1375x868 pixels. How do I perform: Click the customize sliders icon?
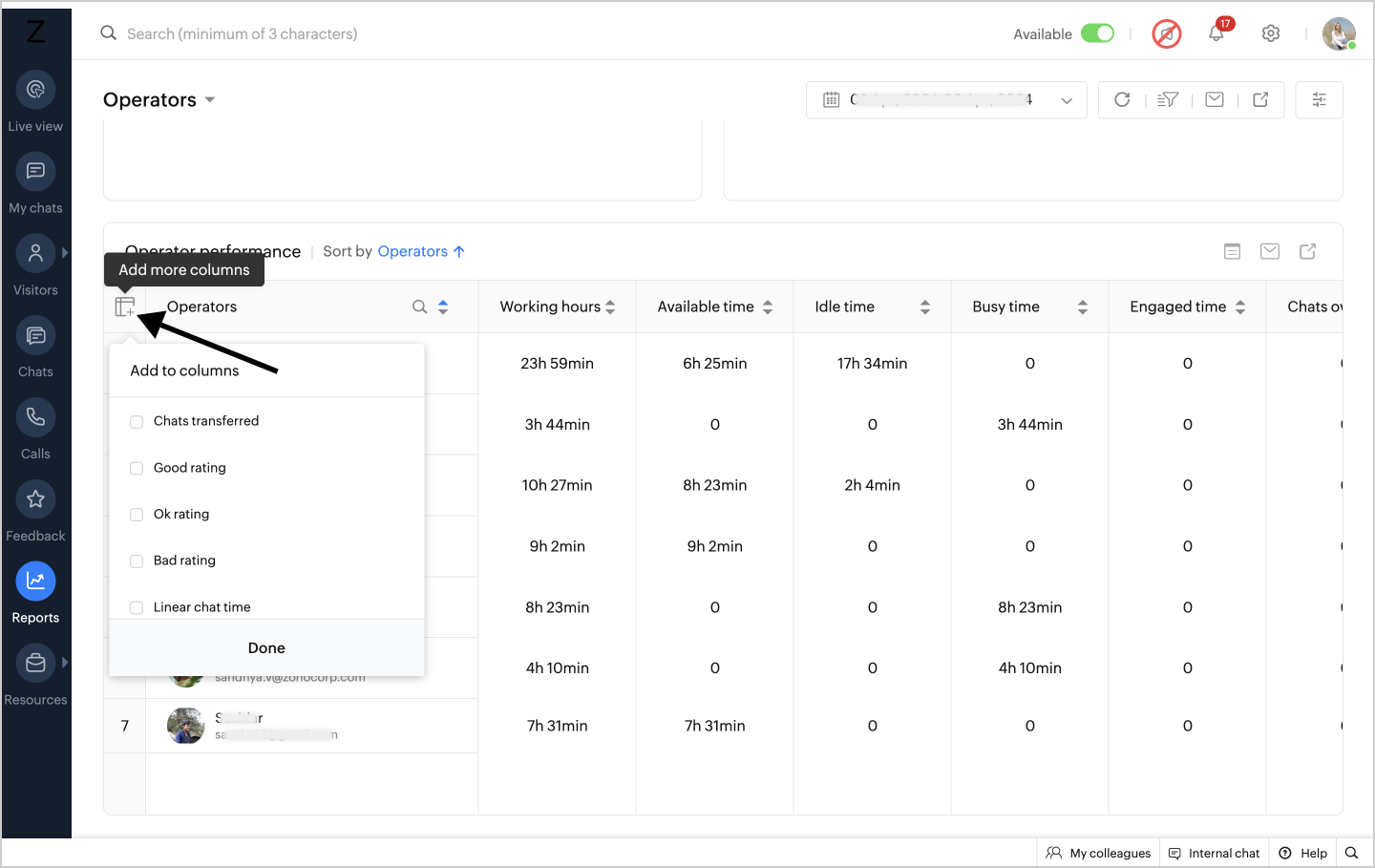tap(1319, 99)
